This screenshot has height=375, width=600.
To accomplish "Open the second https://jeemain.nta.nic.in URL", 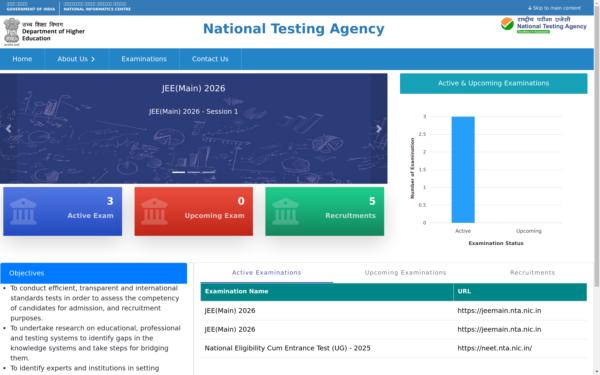I will (499, 329).
